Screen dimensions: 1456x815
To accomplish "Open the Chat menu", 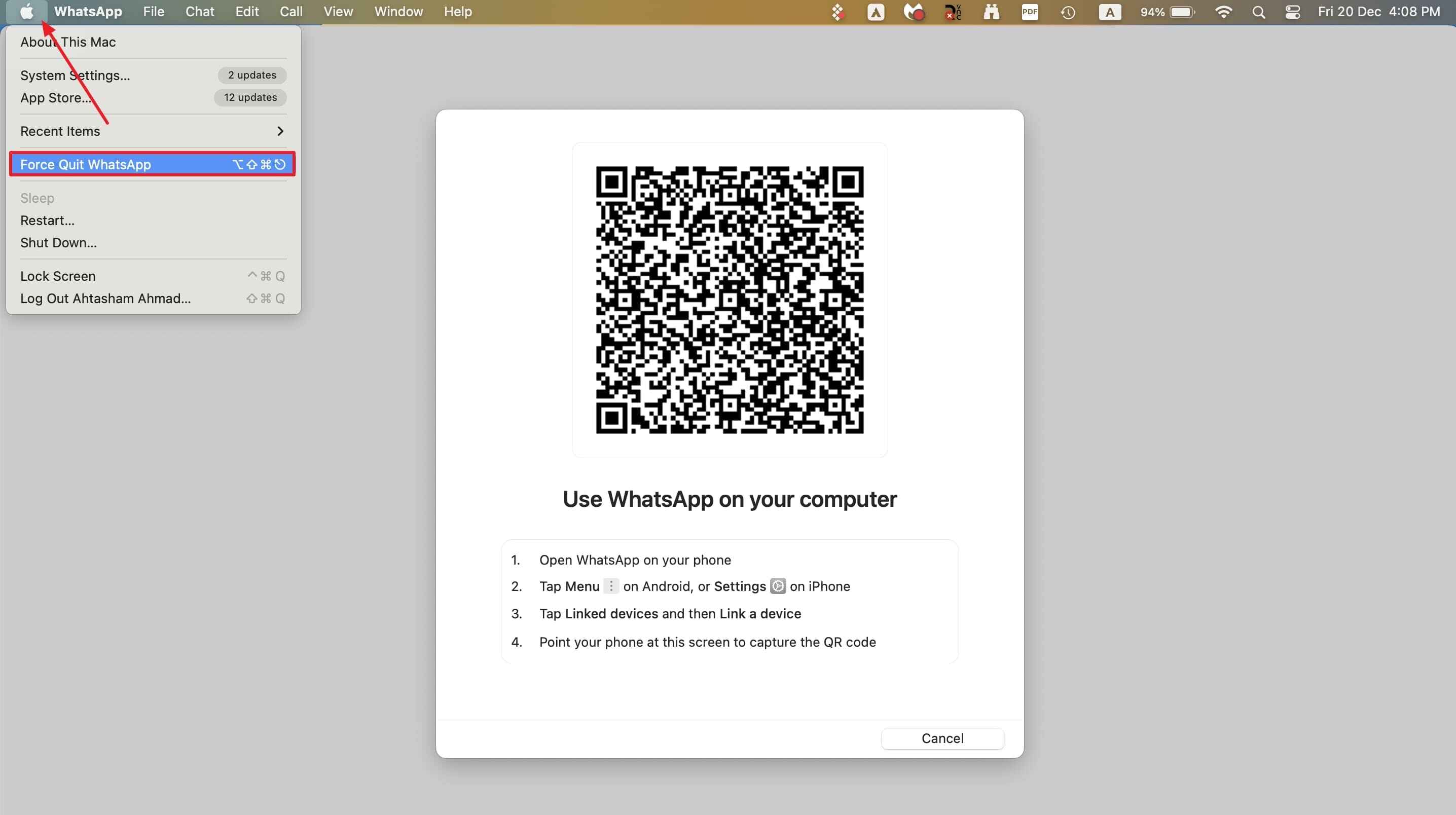I will click(x=200, y=12).
